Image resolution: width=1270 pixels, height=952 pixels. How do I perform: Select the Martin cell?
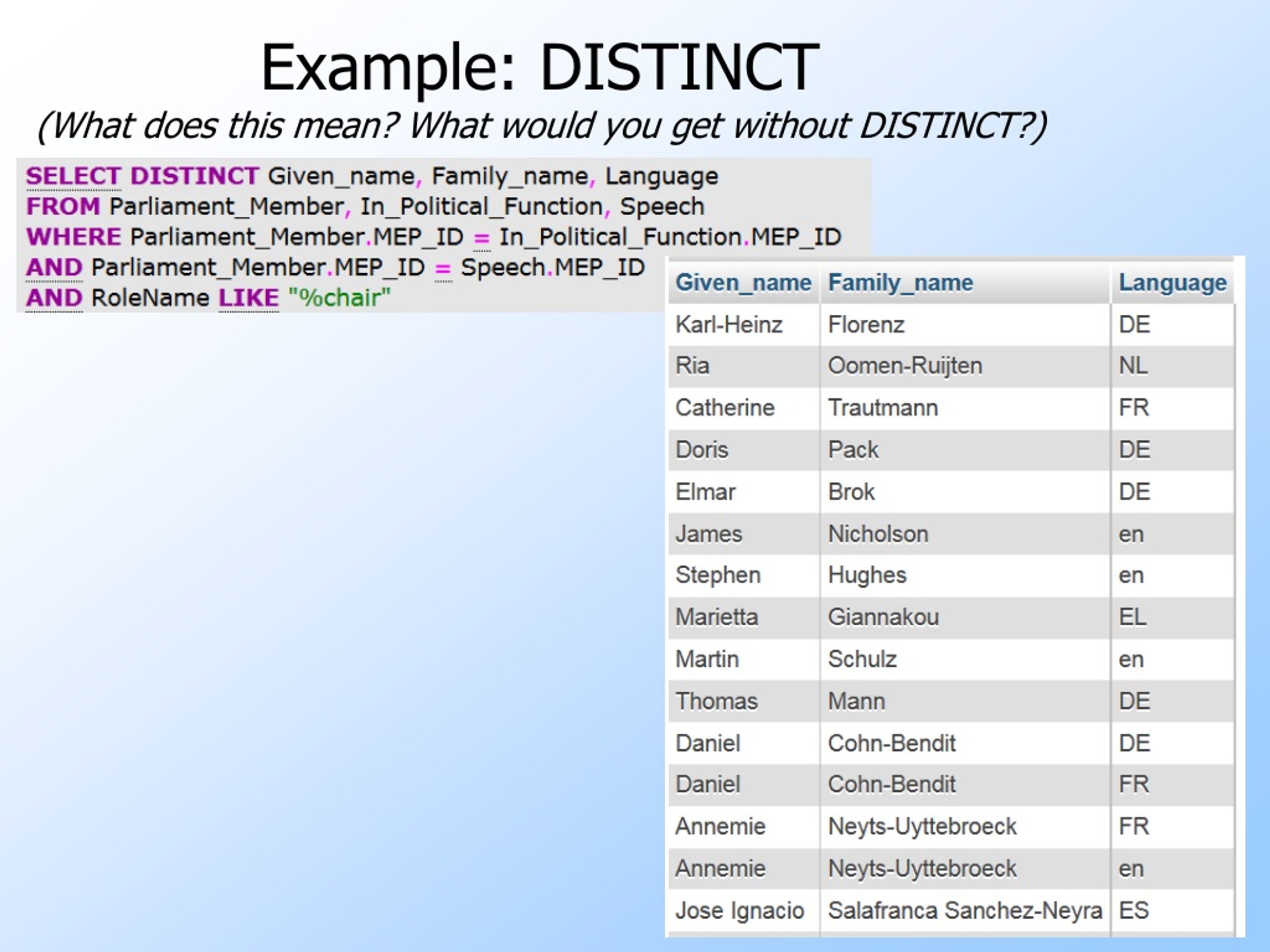(744, 659)
